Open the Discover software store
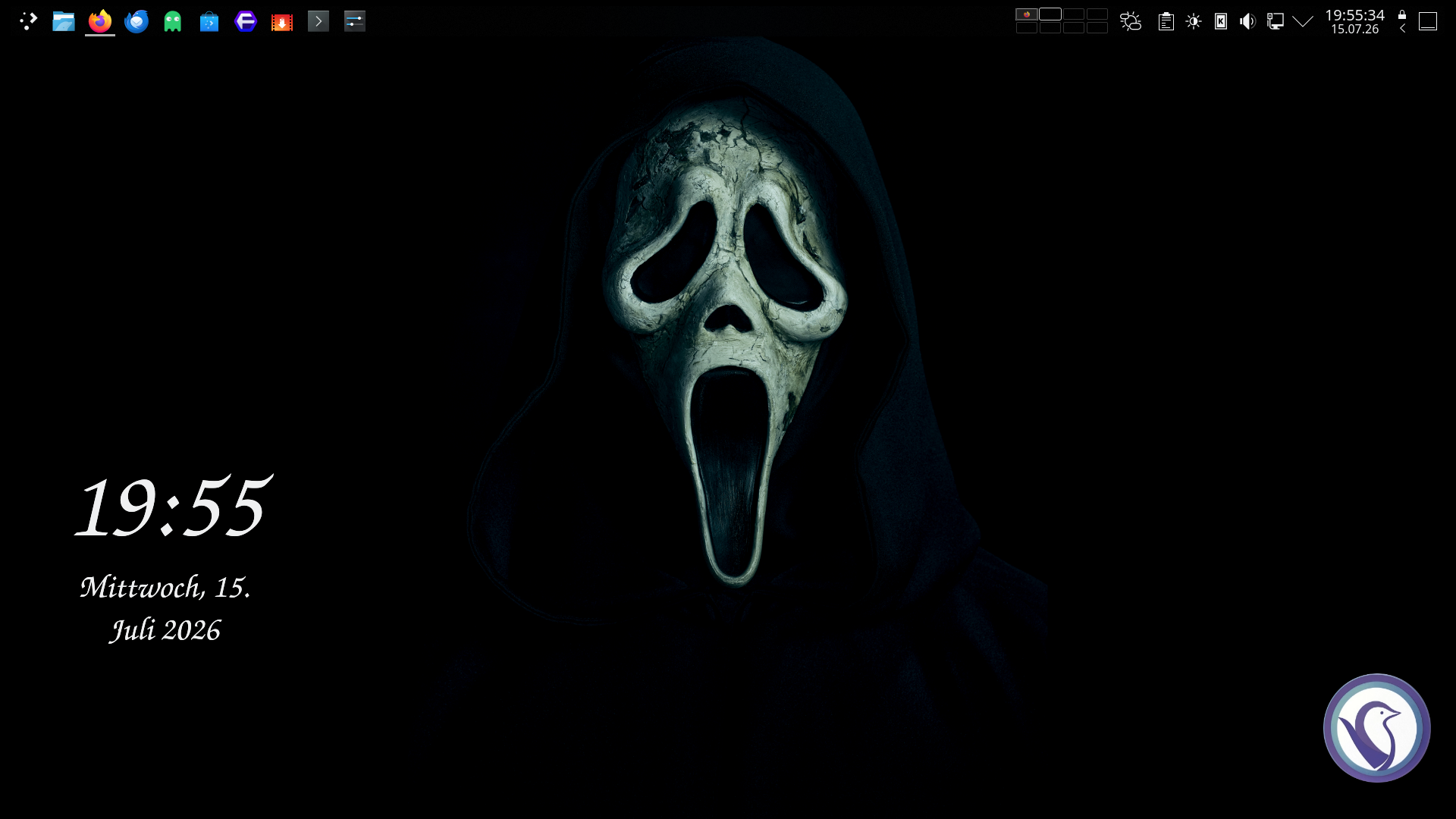 click(209, 21)
